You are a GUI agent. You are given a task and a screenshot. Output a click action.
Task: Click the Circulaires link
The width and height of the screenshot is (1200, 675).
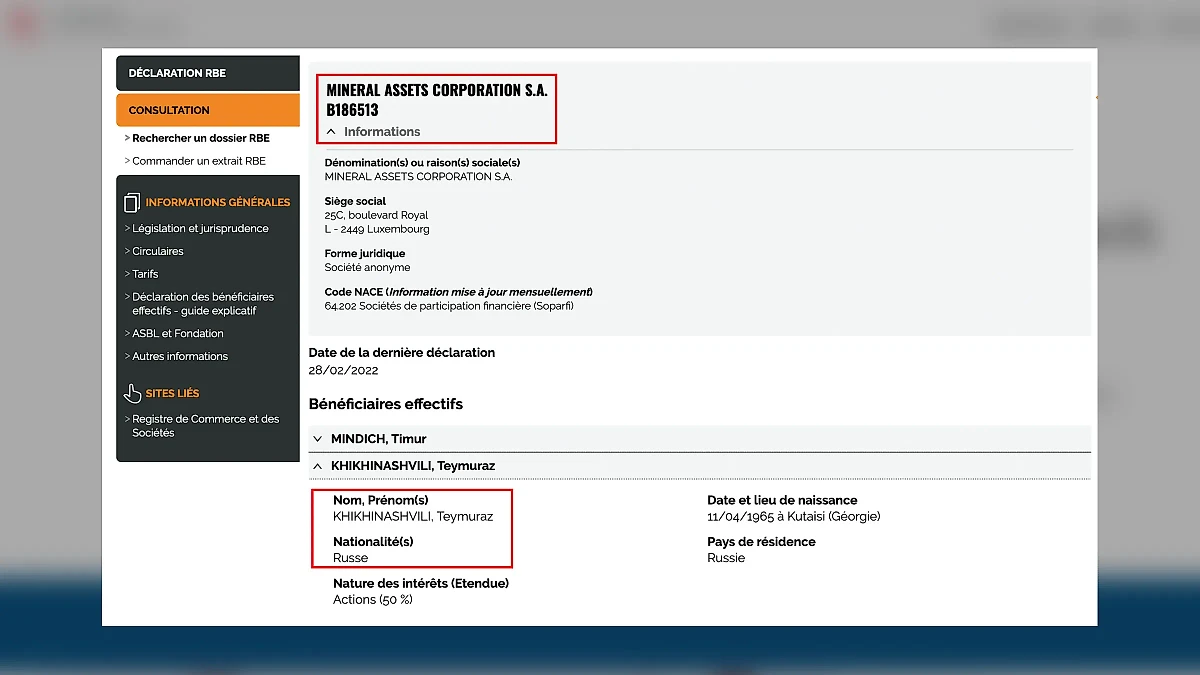point(157,251)
